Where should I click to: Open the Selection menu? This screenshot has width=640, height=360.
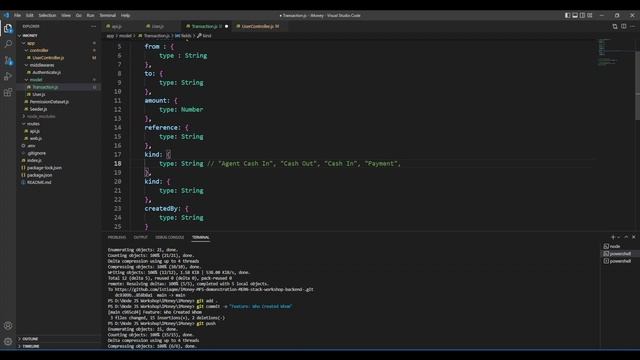pyautogui.click(x=47, y=15)
